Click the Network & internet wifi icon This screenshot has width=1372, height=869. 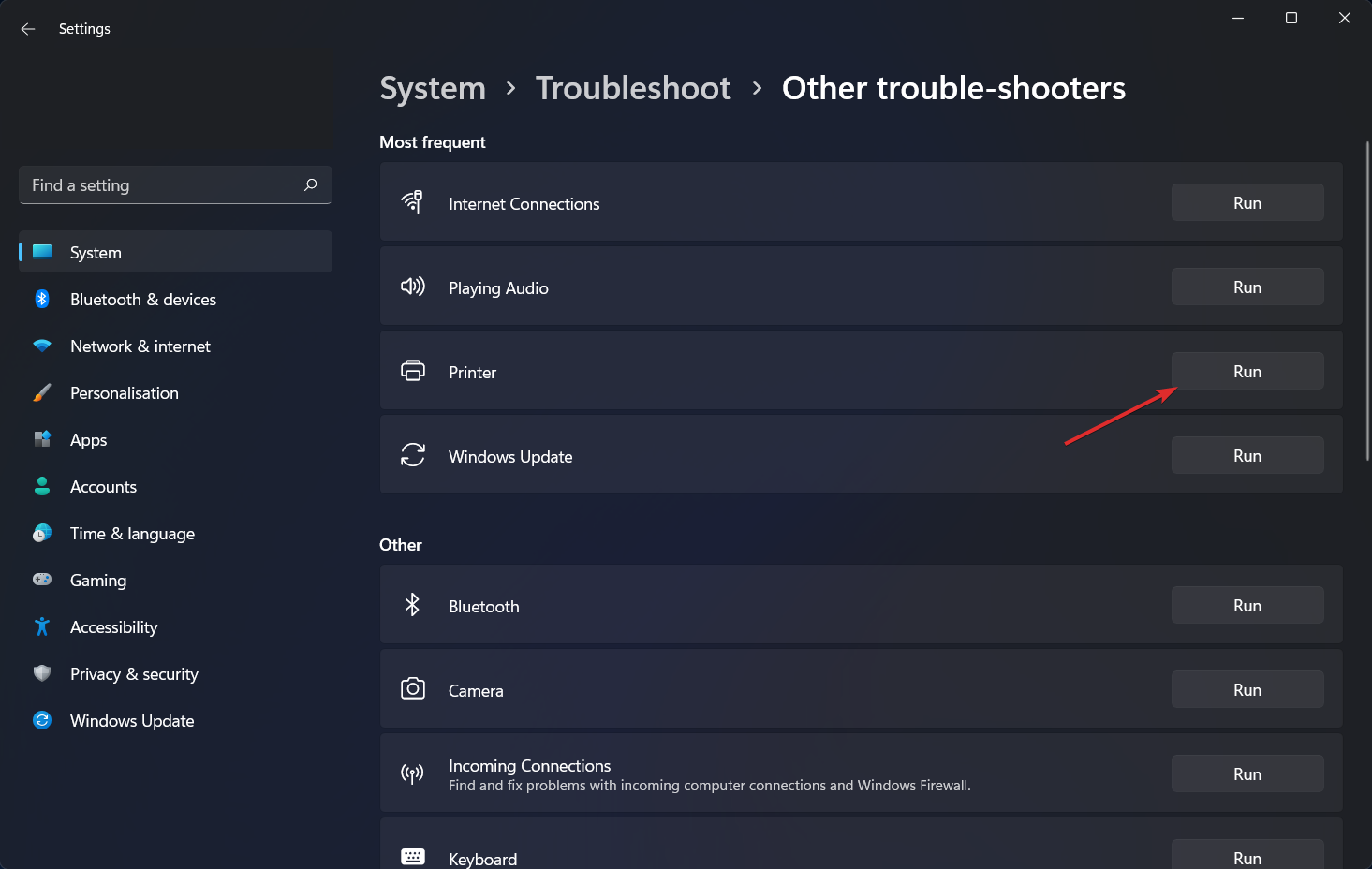point(42,346)
